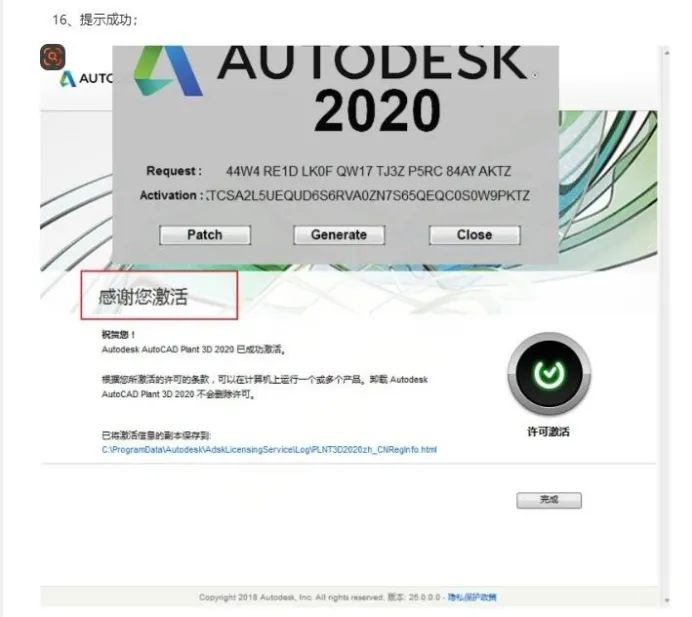Click inside the Activation code field

coord(369,196)
